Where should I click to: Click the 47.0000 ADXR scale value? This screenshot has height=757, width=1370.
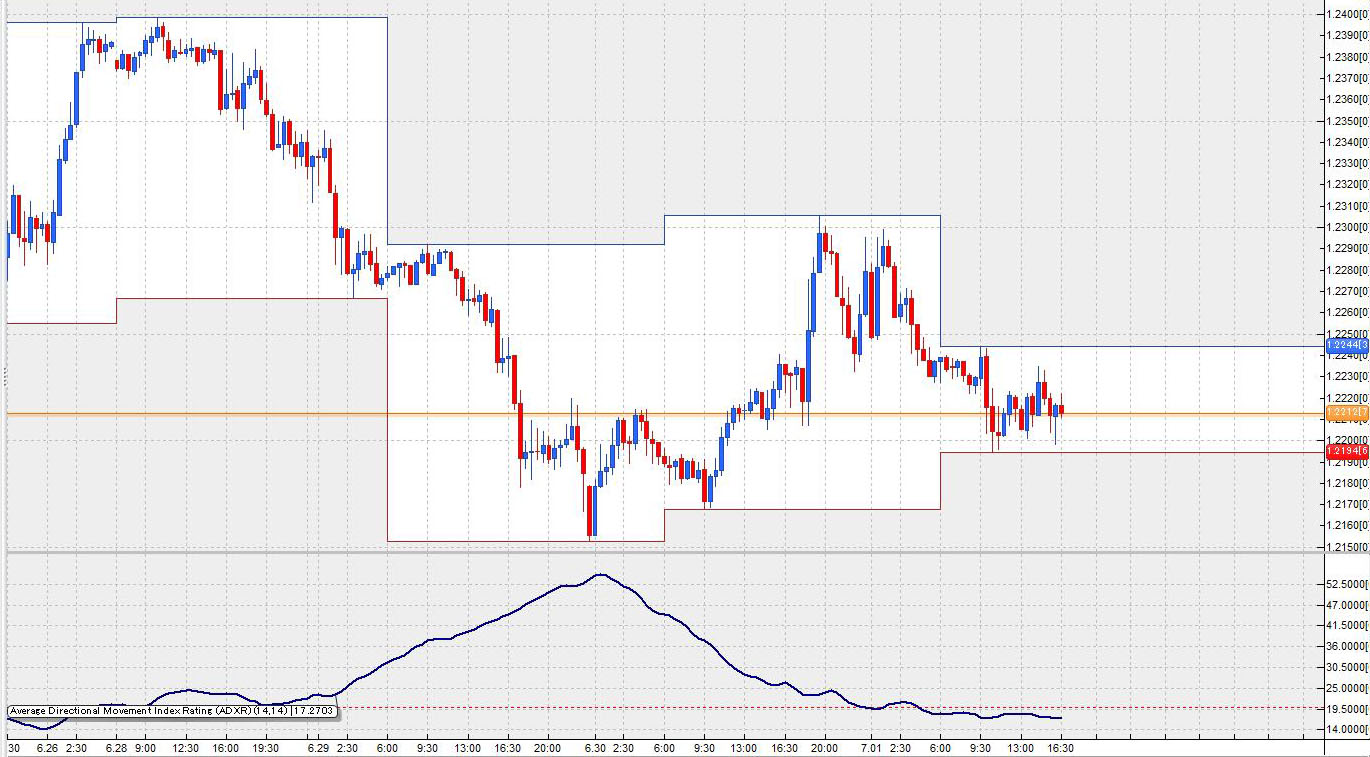[1348, 605]
